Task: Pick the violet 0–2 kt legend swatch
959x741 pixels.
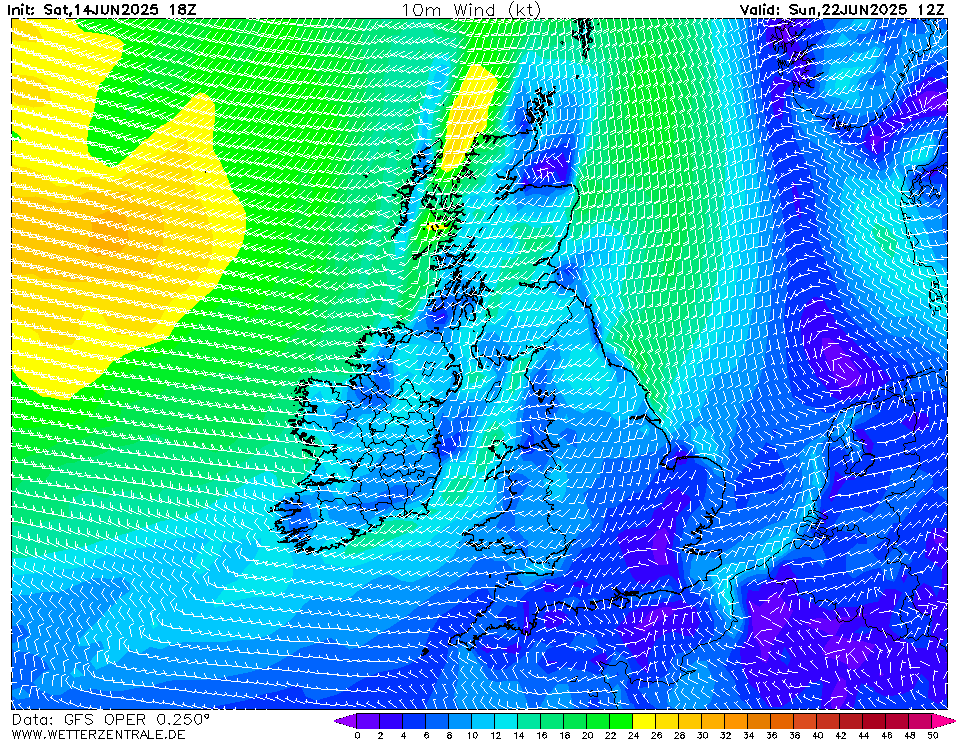Action: tap(368, 721)
